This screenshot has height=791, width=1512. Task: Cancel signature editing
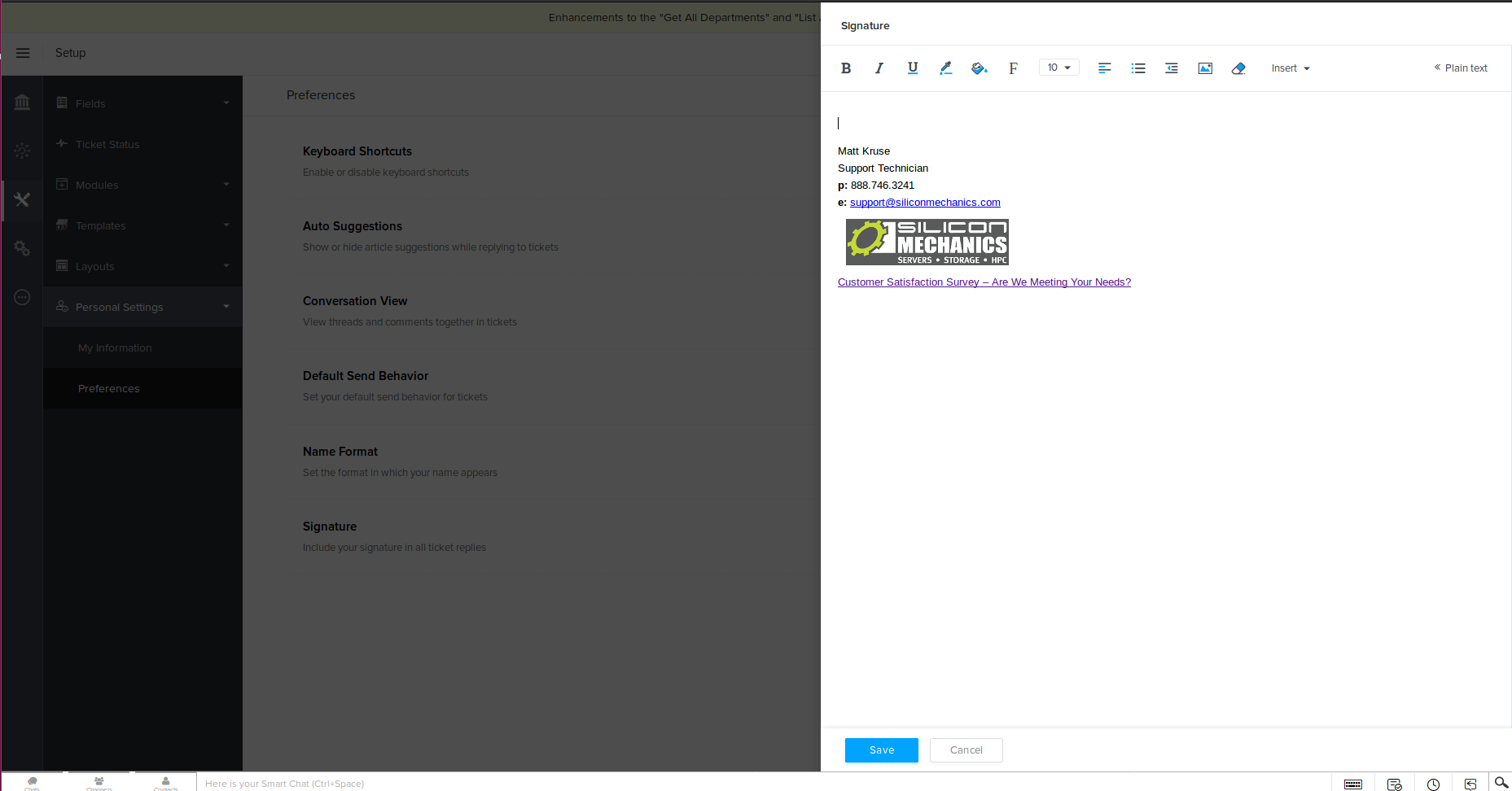click(966, 750)
